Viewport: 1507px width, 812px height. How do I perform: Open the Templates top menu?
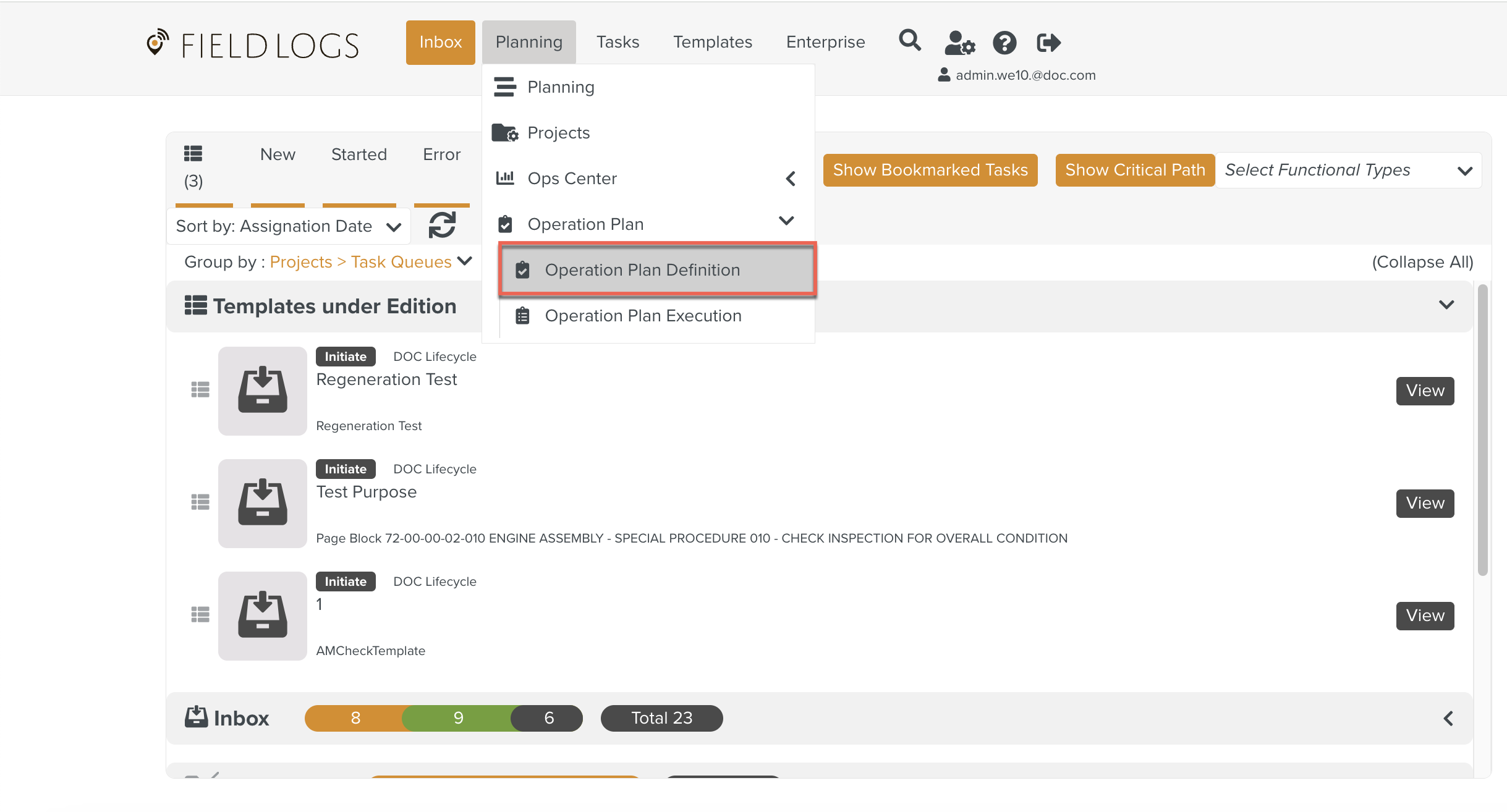(712, 42)
